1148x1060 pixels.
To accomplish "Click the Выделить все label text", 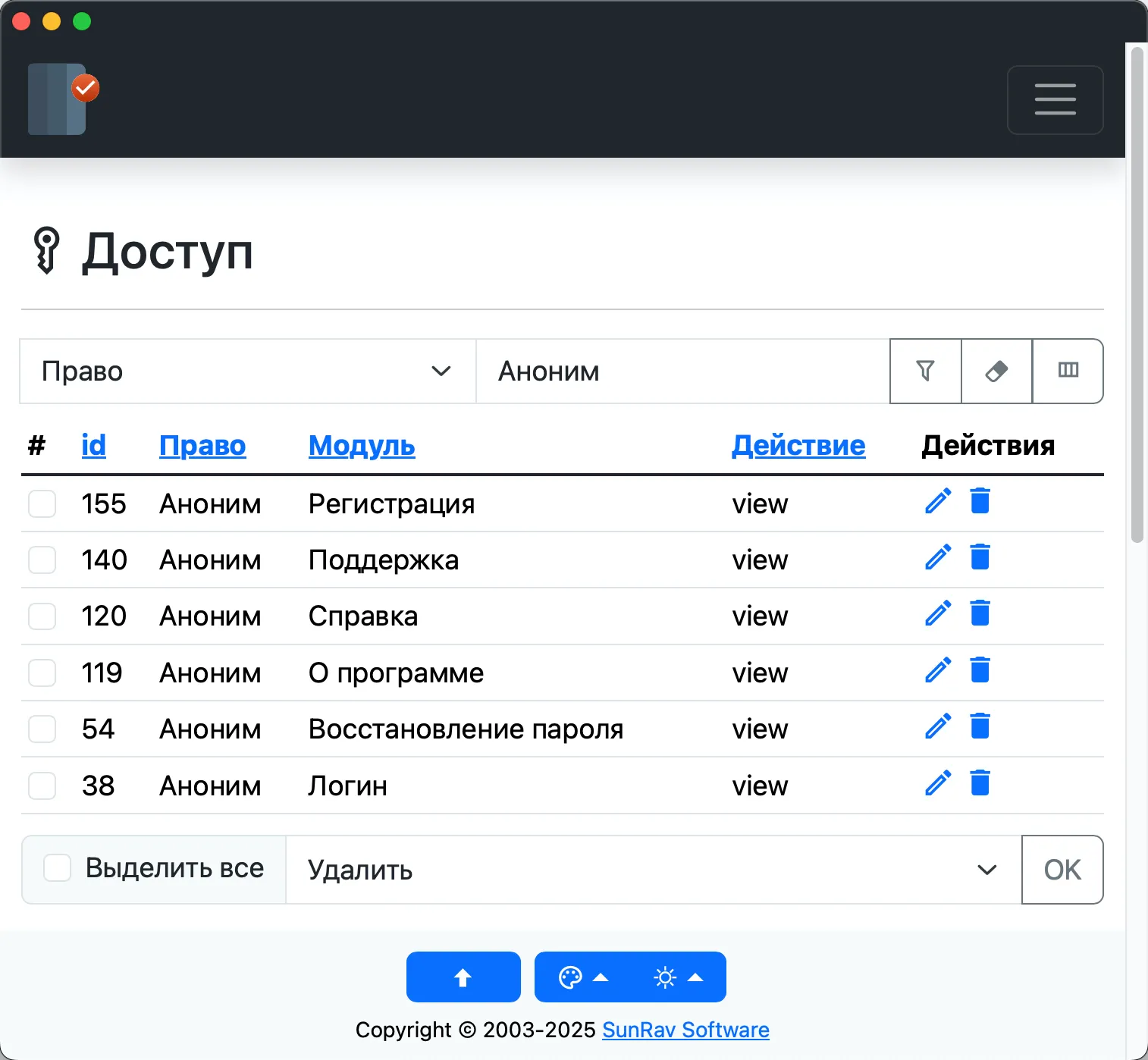I will point(174,868).
